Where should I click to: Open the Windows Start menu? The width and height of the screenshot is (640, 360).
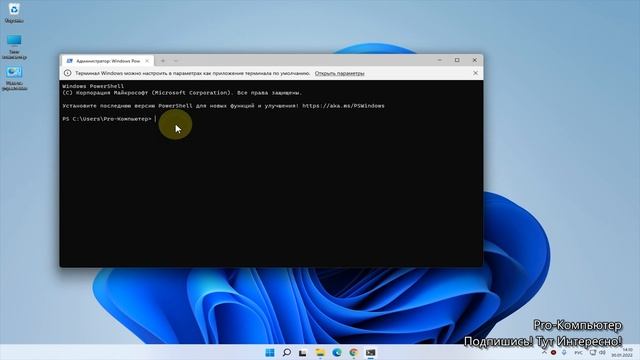click(270, 352)
